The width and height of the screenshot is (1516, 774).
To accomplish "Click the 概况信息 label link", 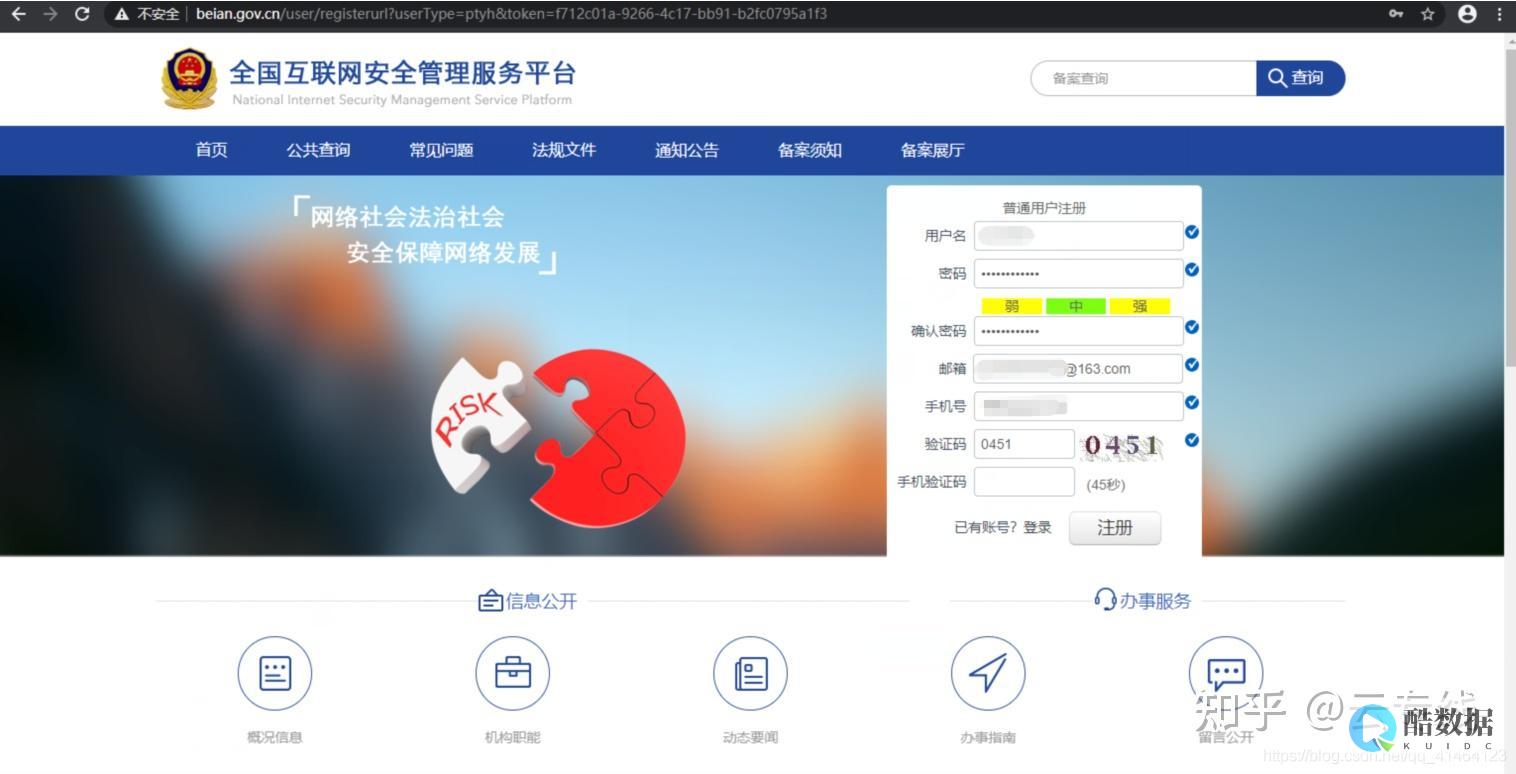I will [x=275, y=737].
